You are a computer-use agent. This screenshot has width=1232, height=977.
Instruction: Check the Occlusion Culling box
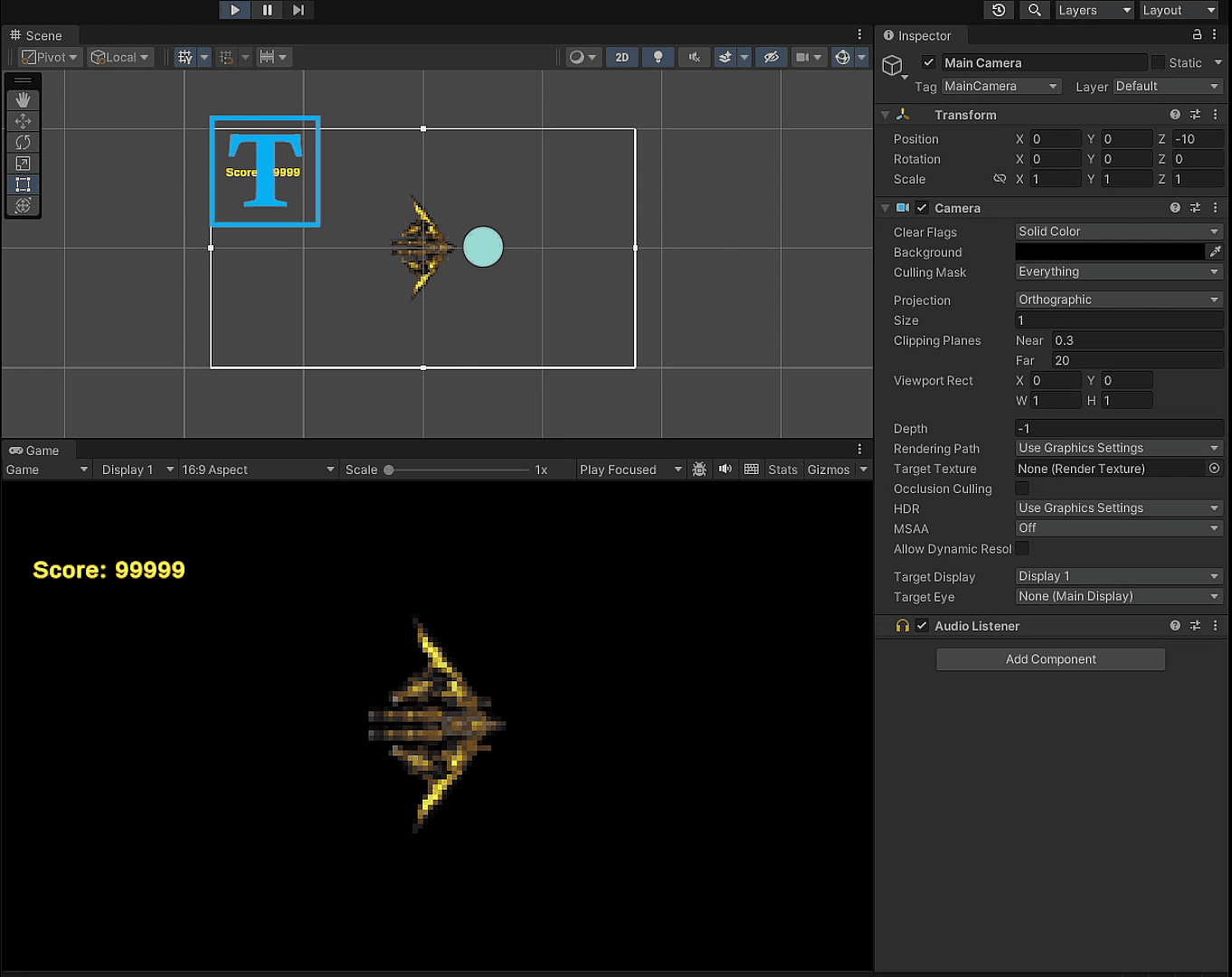(x=1022, y=488)
